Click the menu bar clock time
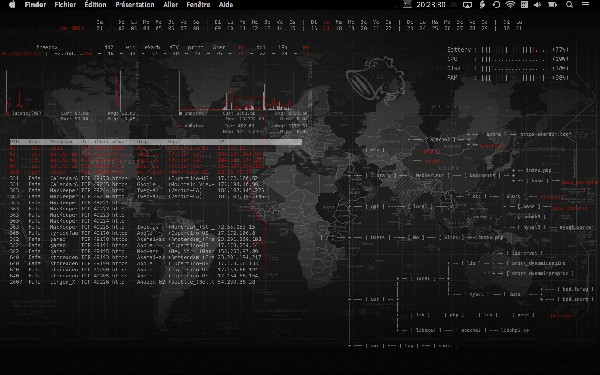This screenshot has height=375, width=600. 431,5
